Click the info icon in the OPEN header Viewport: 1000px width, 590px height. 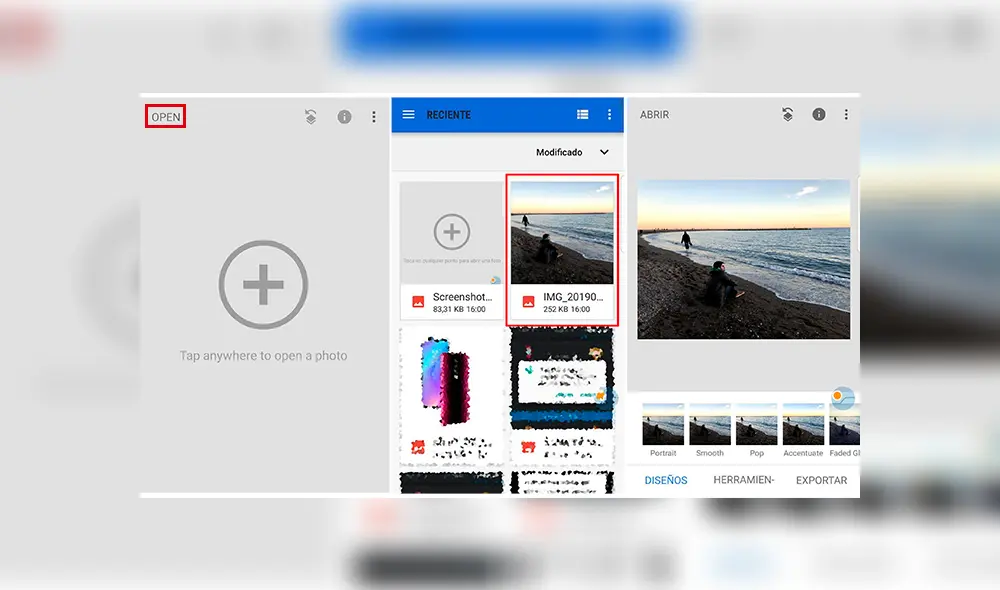[344, 117]
